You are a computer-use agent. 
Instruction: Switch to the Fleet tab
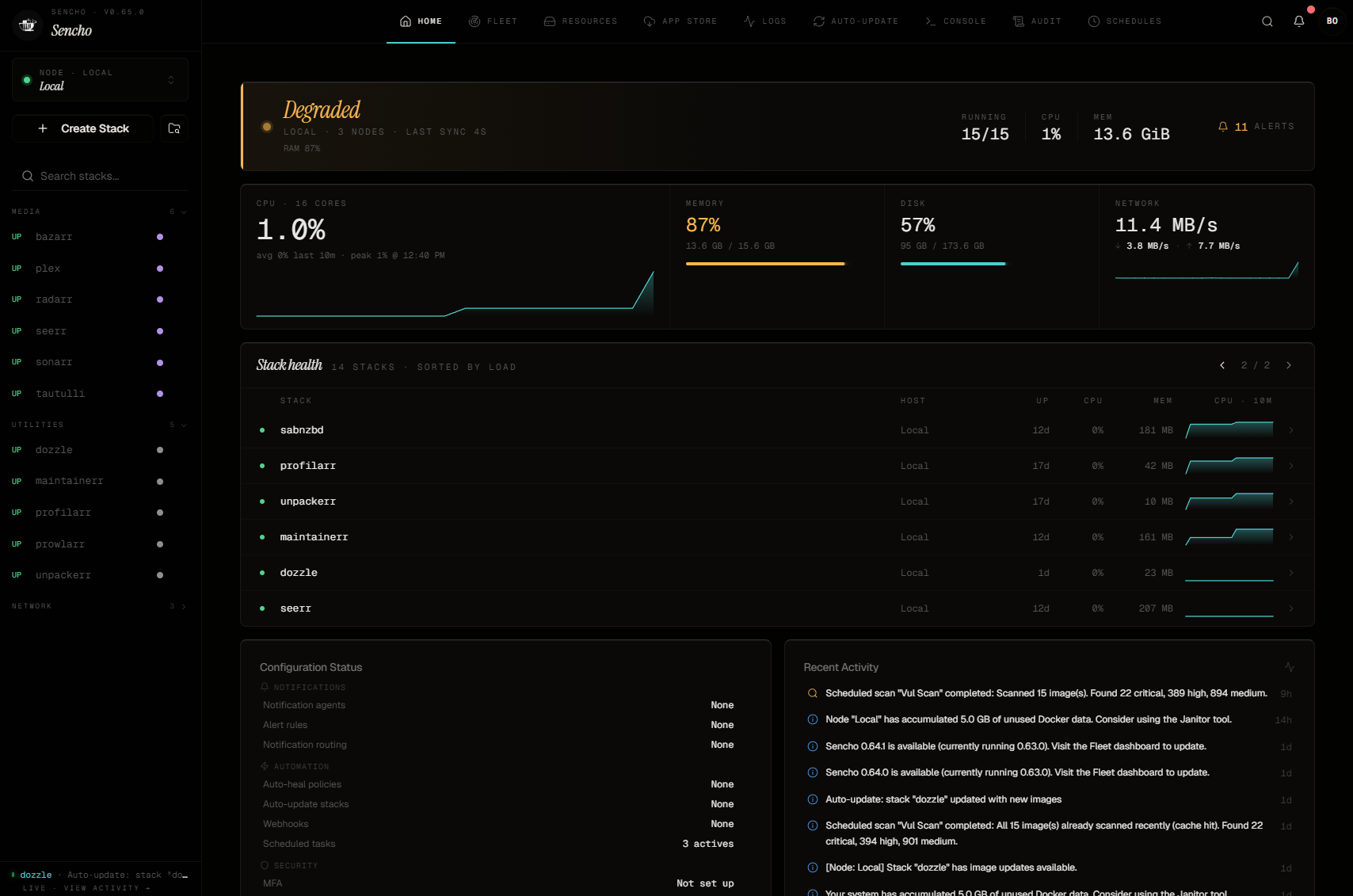[x=493, y=21]
